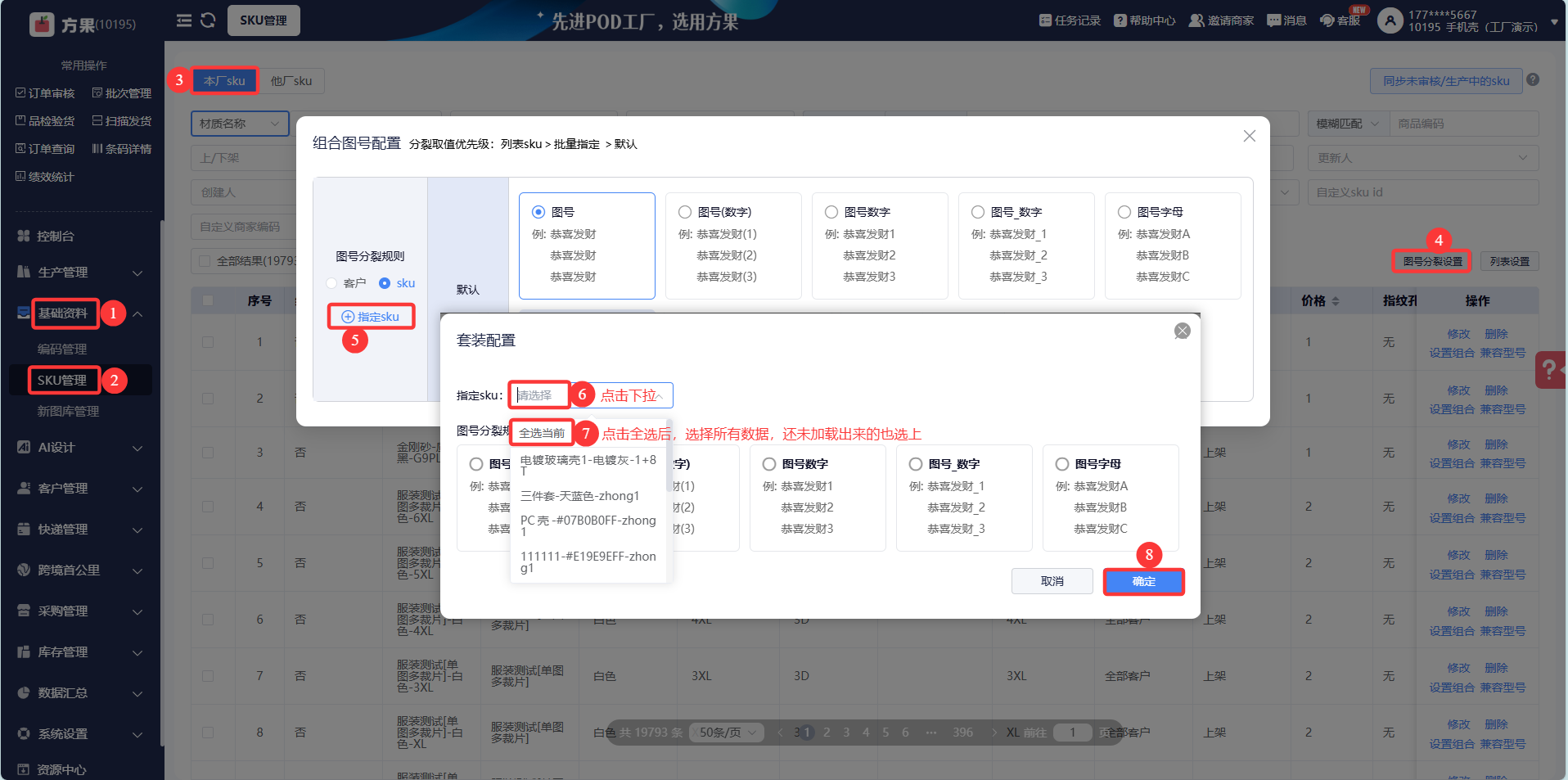Select 全选当前 in the sku dropdown list
Viewport: 1568px width, 780px height.
(x=542, y=433)
